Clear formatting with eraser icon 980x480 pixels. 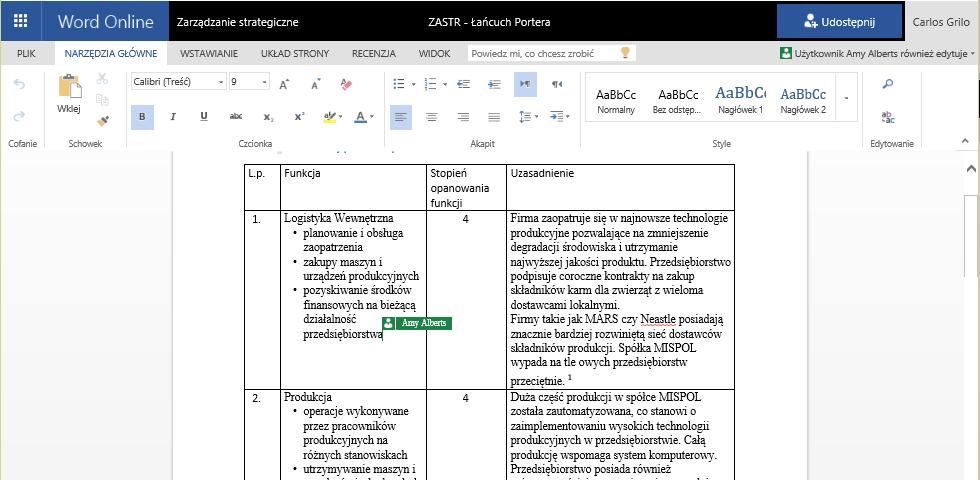click(x=347, y=84)
